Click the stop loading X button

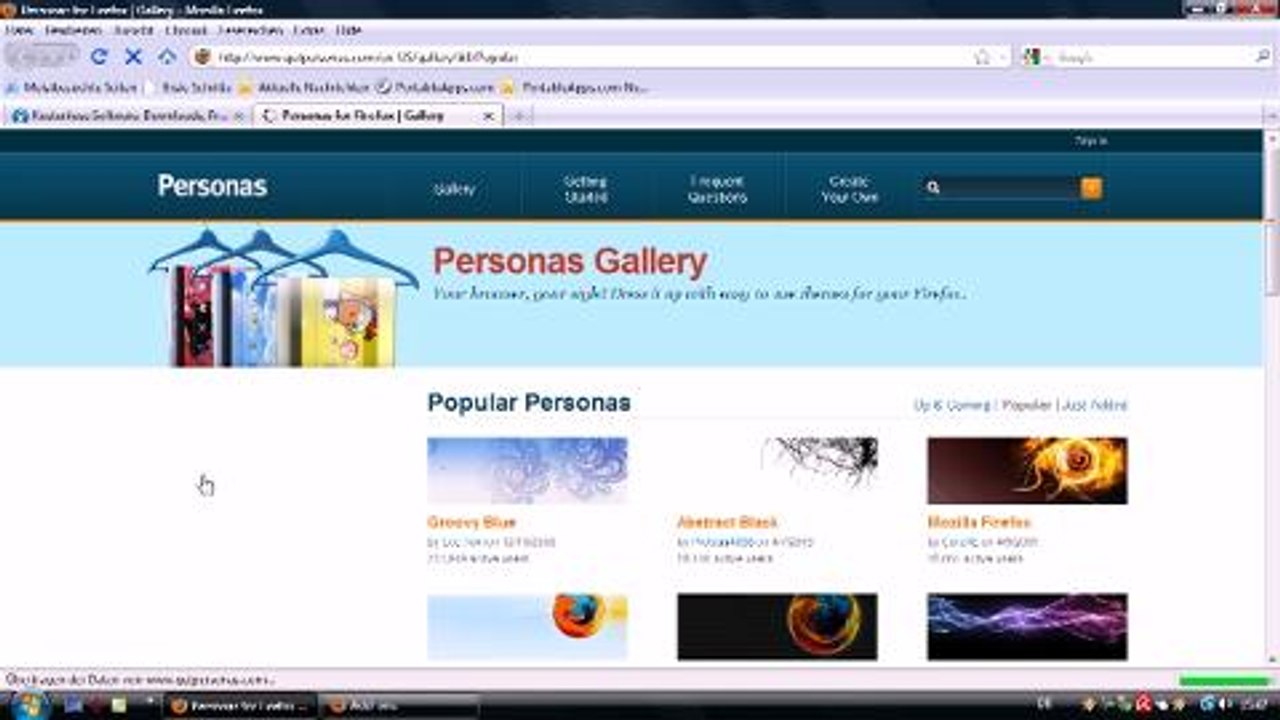click(133, 57)
